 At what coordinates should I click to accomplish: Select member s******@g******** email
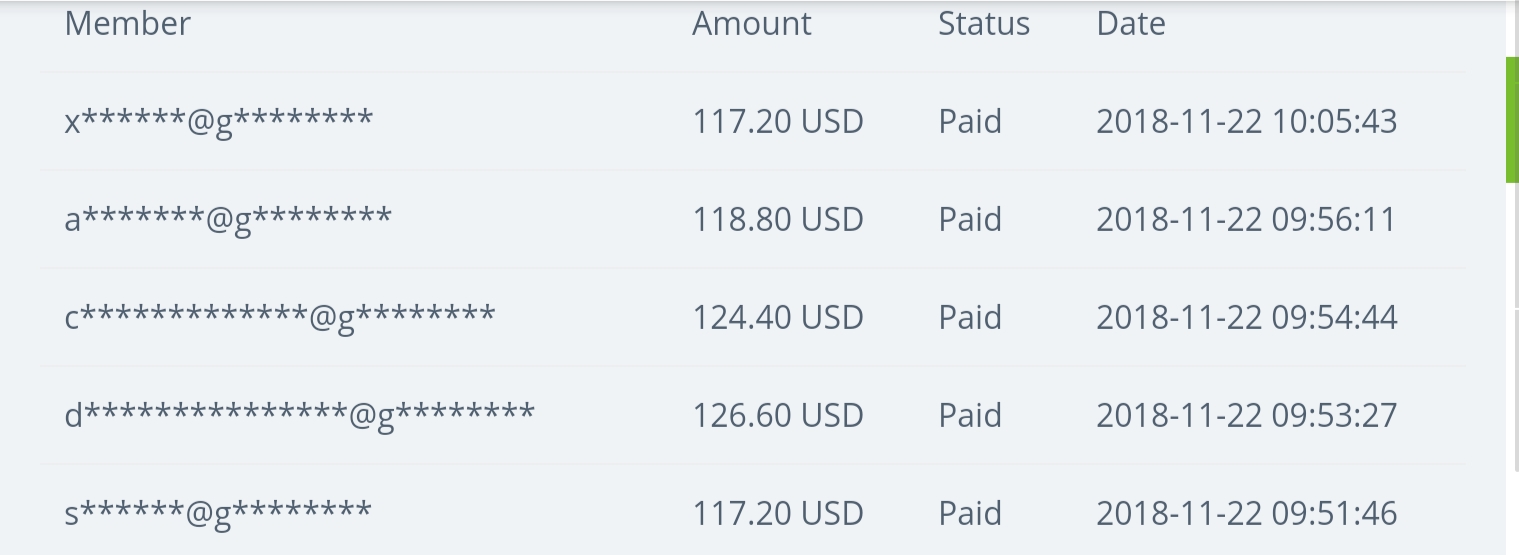[x=217, y=514]
